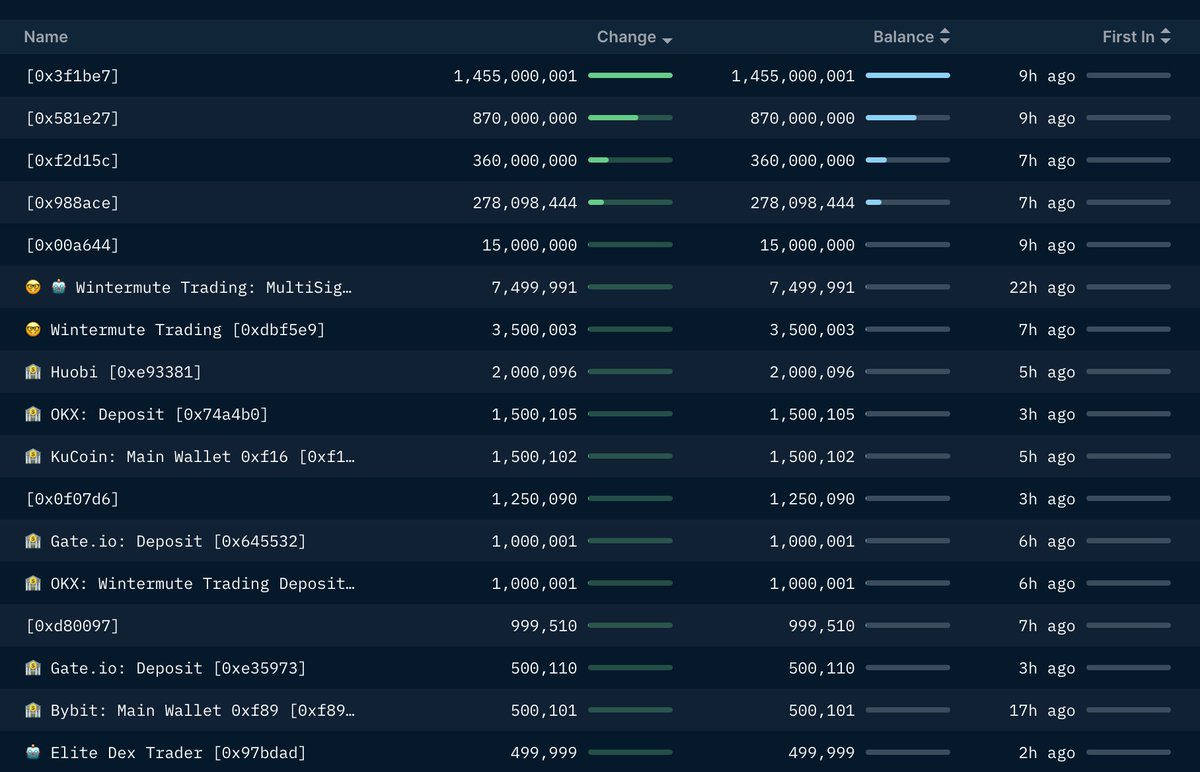1200x772 pixels.
Task: Click exchange icon beside Huobi [0xe93381]
Action: [x=33, y=372]
